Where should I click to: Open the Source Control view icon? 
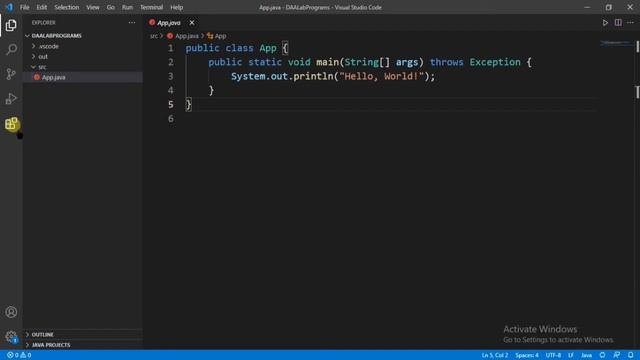[x=11, y=74]
